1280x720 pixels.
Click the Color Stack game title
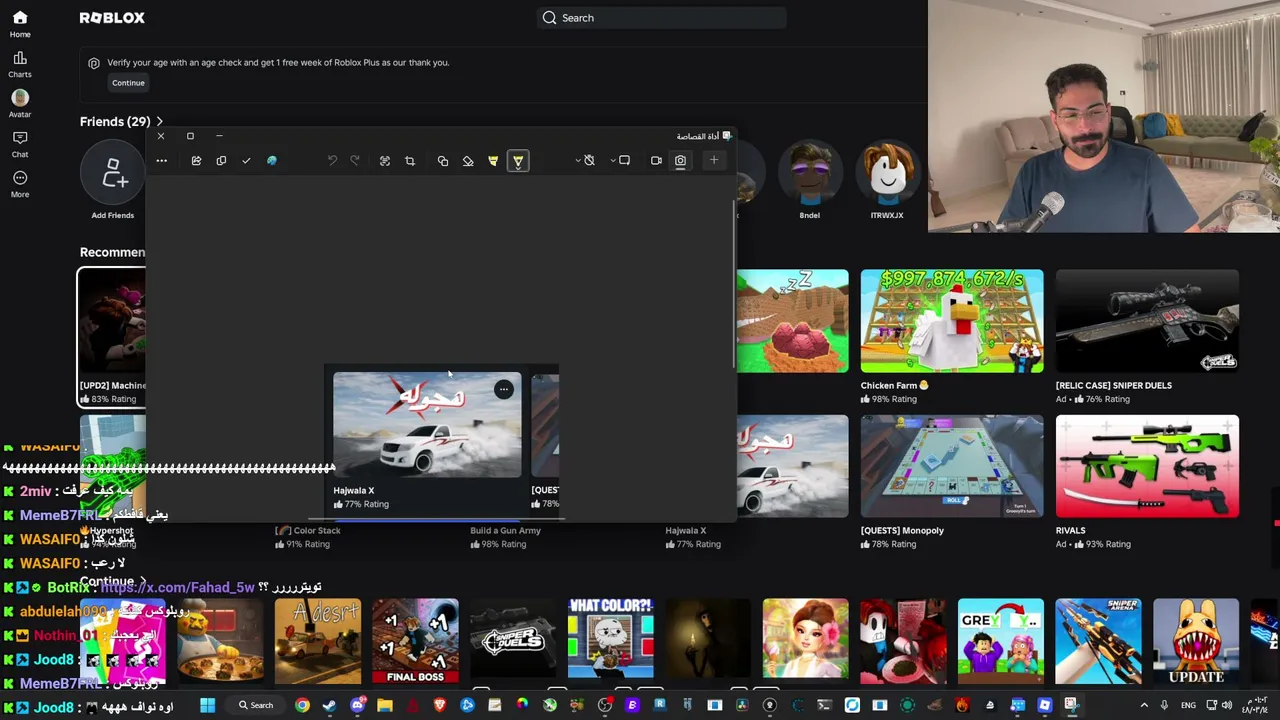(309, 531)
